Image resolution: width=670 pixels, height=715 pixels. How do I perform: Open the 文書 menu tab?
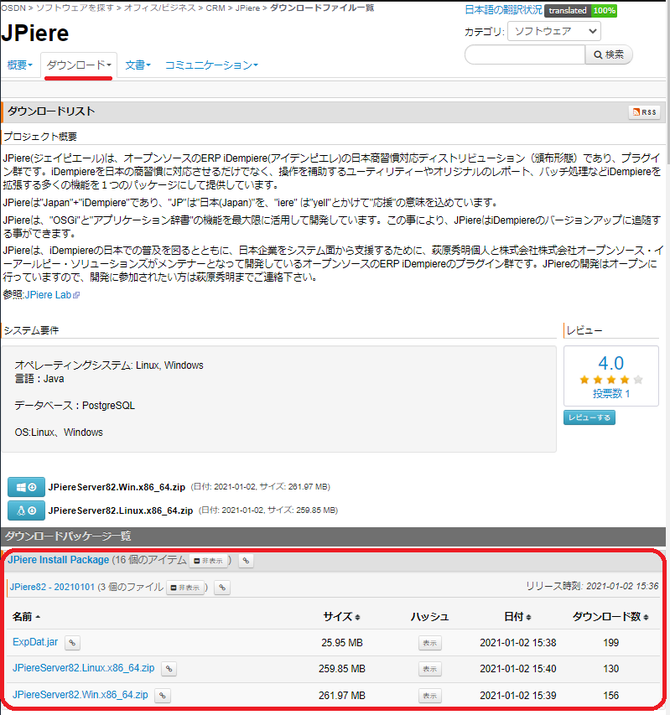(x=138, y=65)
